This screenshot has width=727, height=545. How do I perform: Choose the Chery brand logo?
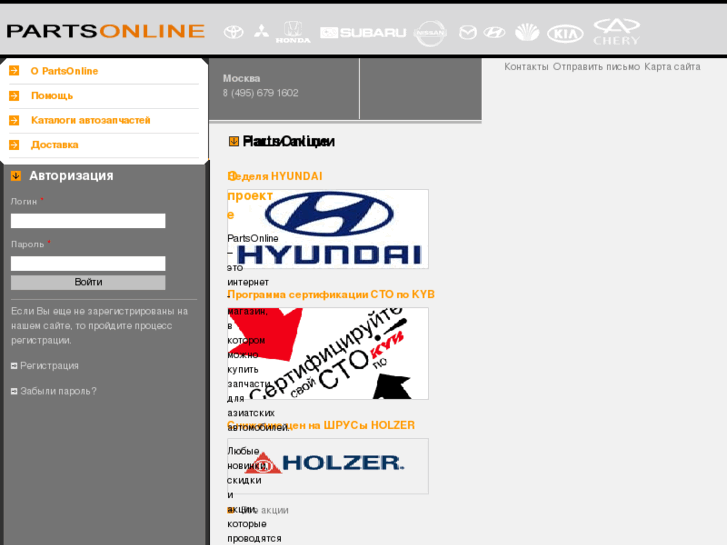pos(617,32)
